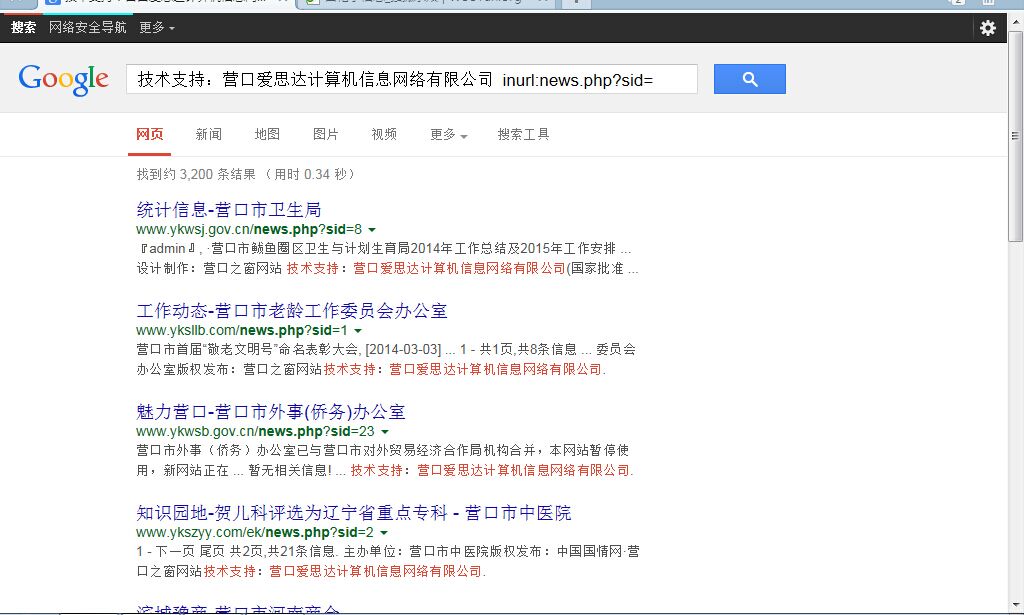
Task: Expand arrow next to www.yksllb.com URL
Action: 358,331
